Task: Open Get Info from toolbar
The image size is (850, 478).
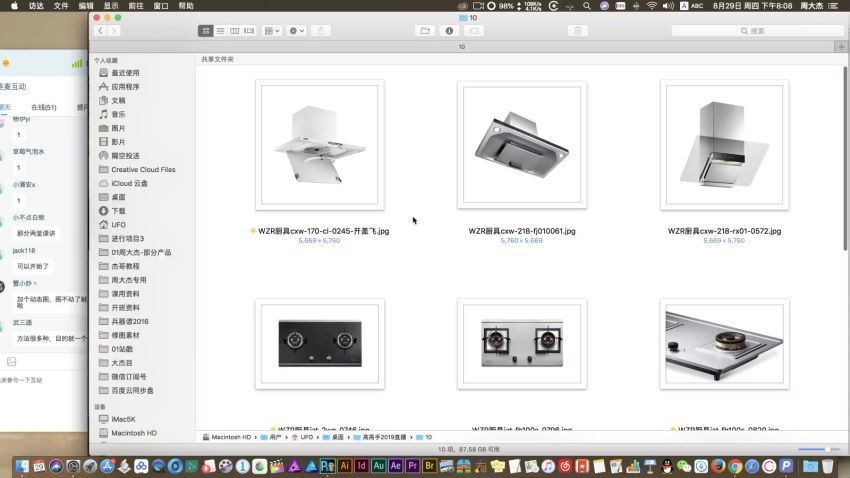Action: pos(449,31)
